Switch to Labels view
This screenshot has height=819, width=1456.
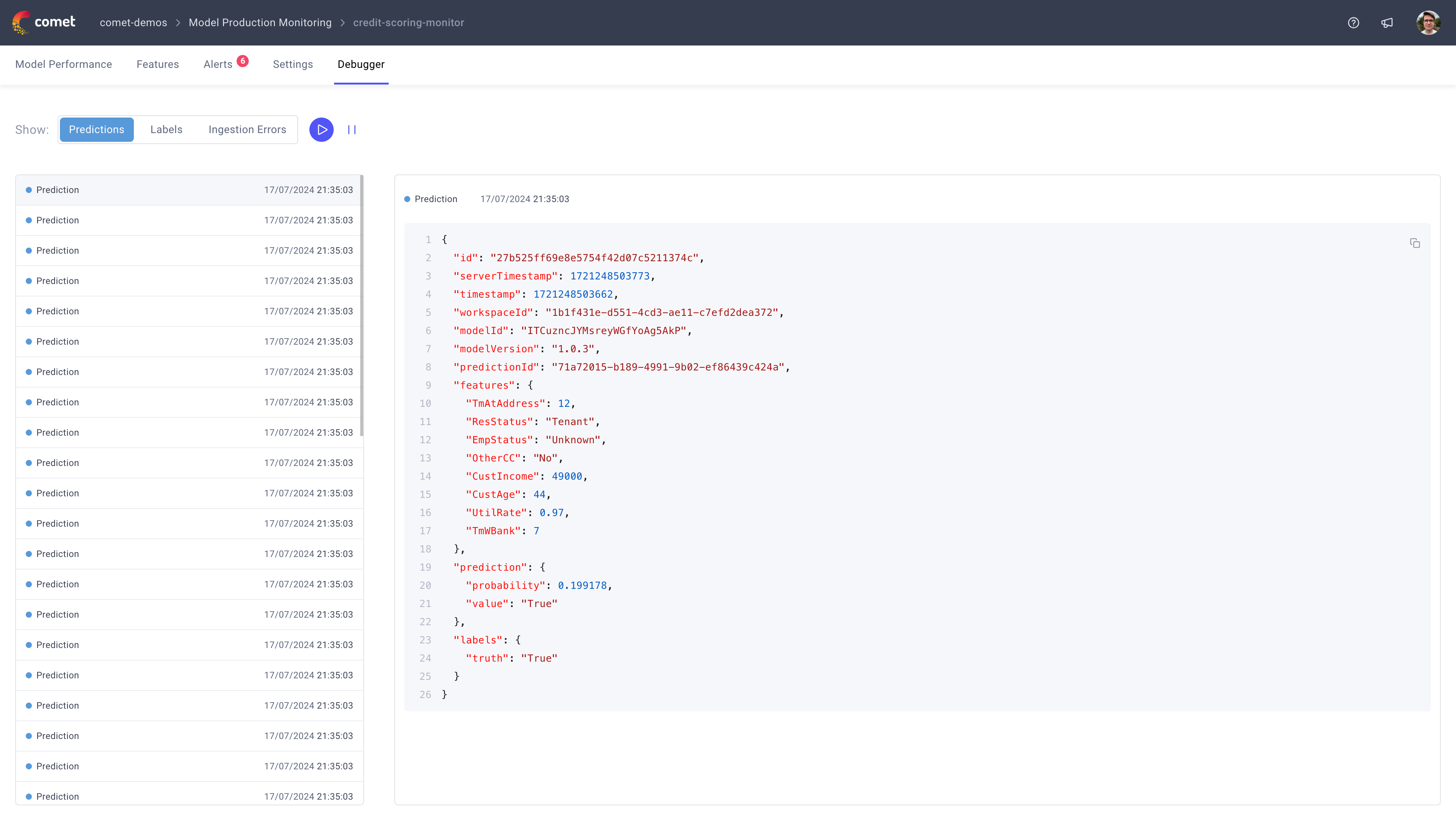point(166,129)
